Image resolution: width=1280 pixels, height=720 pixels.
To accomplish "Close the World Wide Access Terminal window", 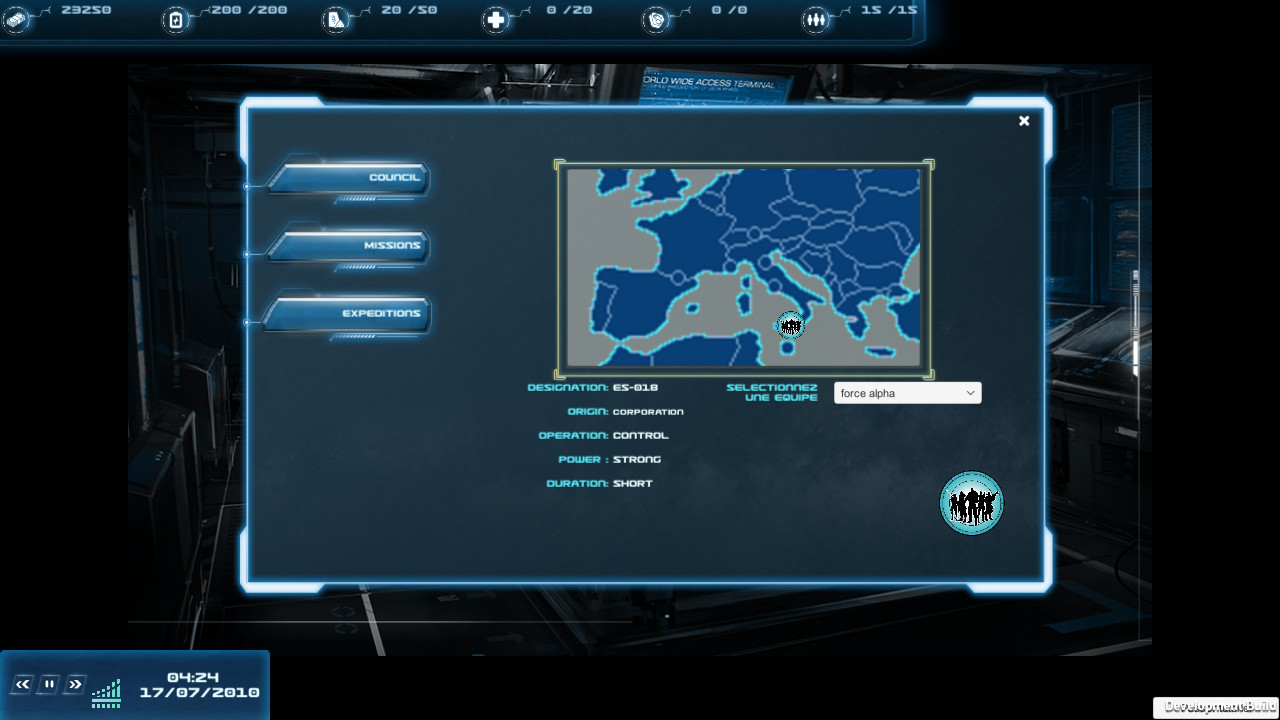I will [1023, 120].
